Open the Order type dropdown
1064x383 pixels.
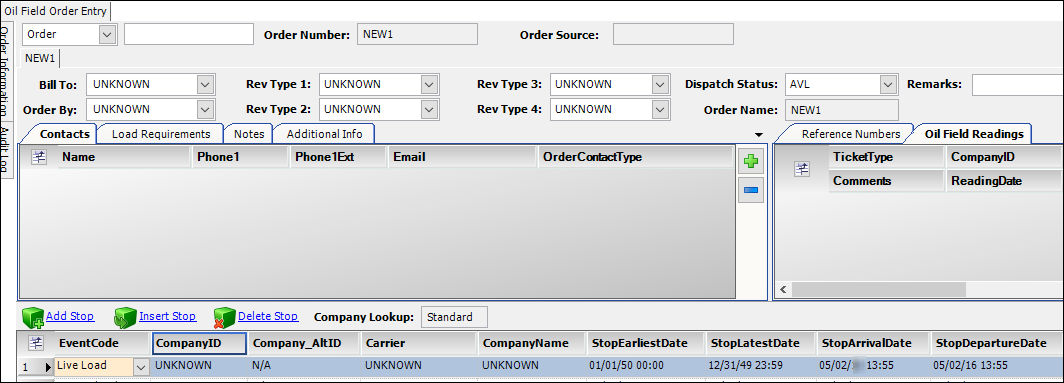(107, 34)
